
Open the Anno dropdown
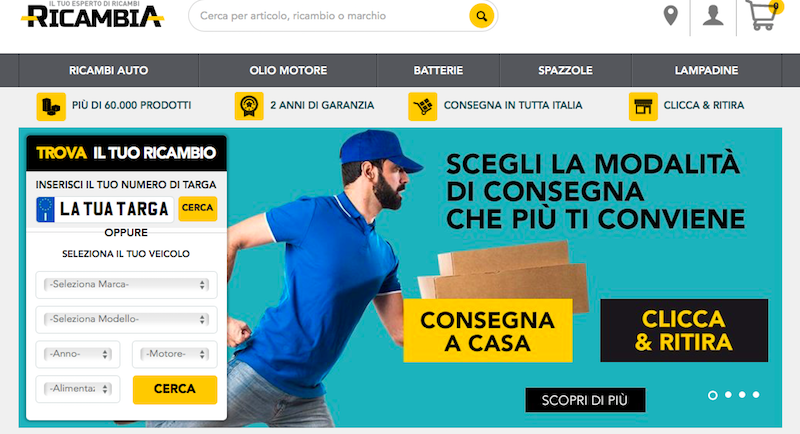click(78, 354)
